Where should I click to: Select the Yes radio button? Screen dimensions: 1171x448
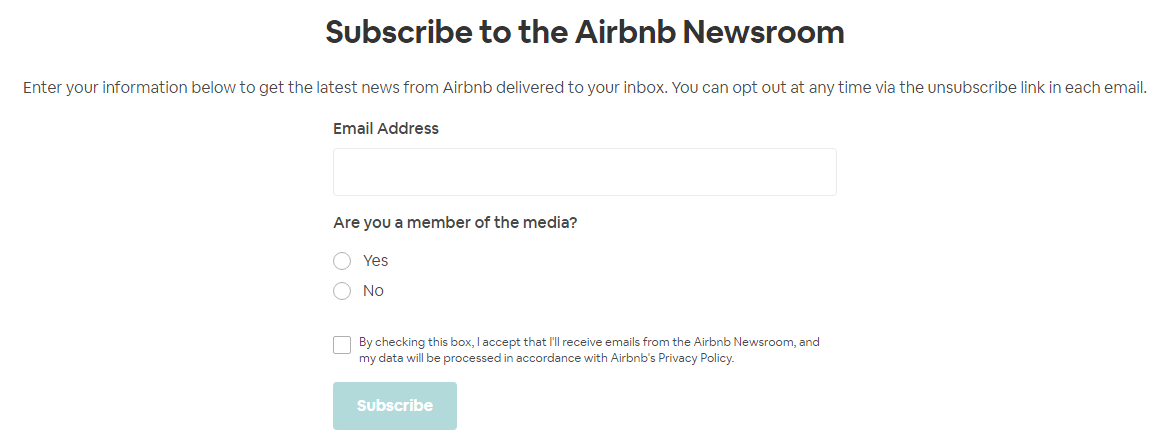(342, 261)
